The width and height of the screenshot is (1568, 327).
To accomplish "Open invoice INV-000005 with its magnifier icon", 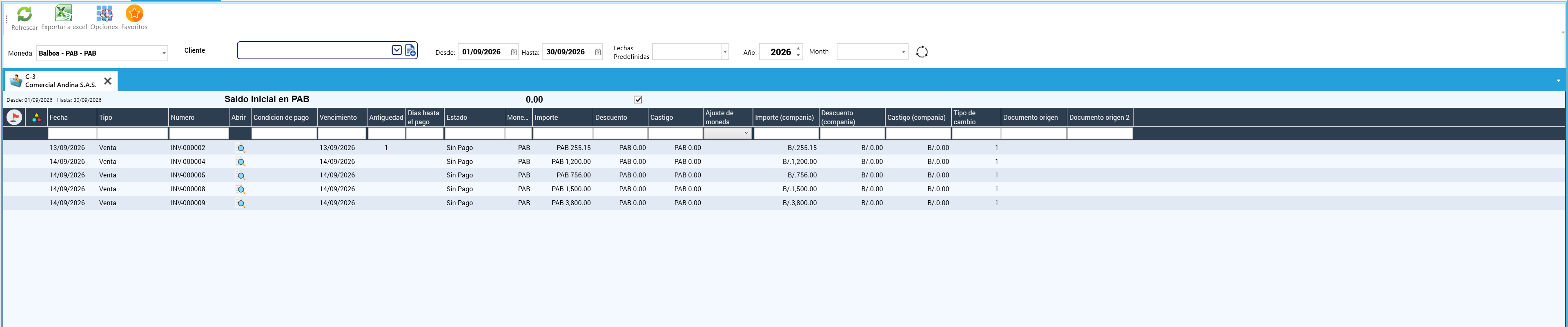I will pyautogui.click(x=241, y=175).
